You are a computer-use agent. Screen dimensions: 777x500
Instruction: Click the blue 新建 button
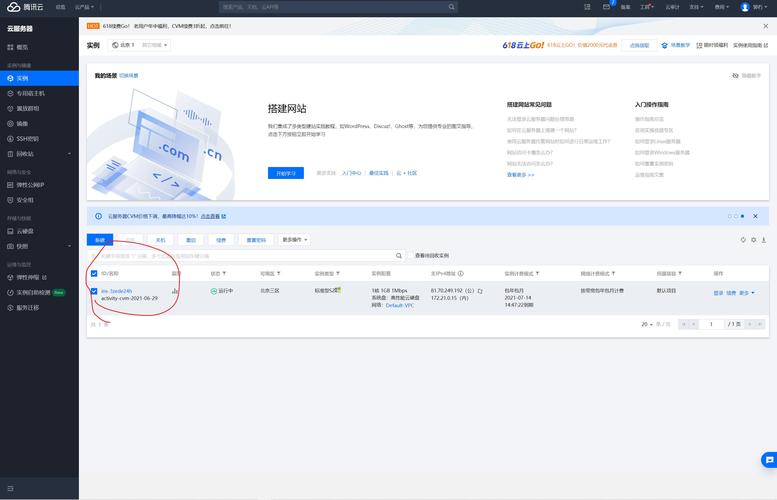click(x=100, y=240)
